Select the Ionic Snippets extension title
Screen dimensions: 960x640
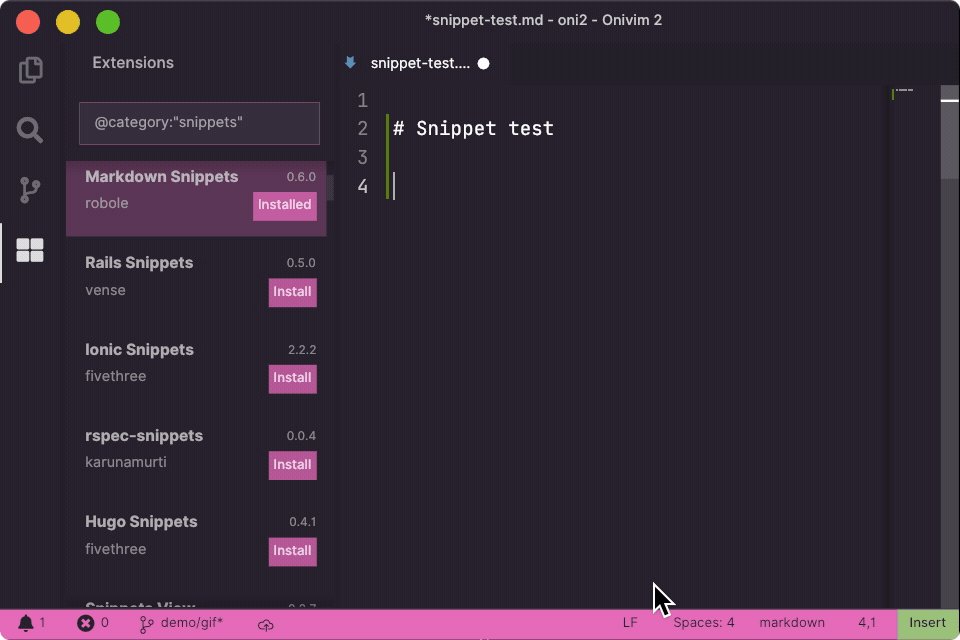coord(139,350)
